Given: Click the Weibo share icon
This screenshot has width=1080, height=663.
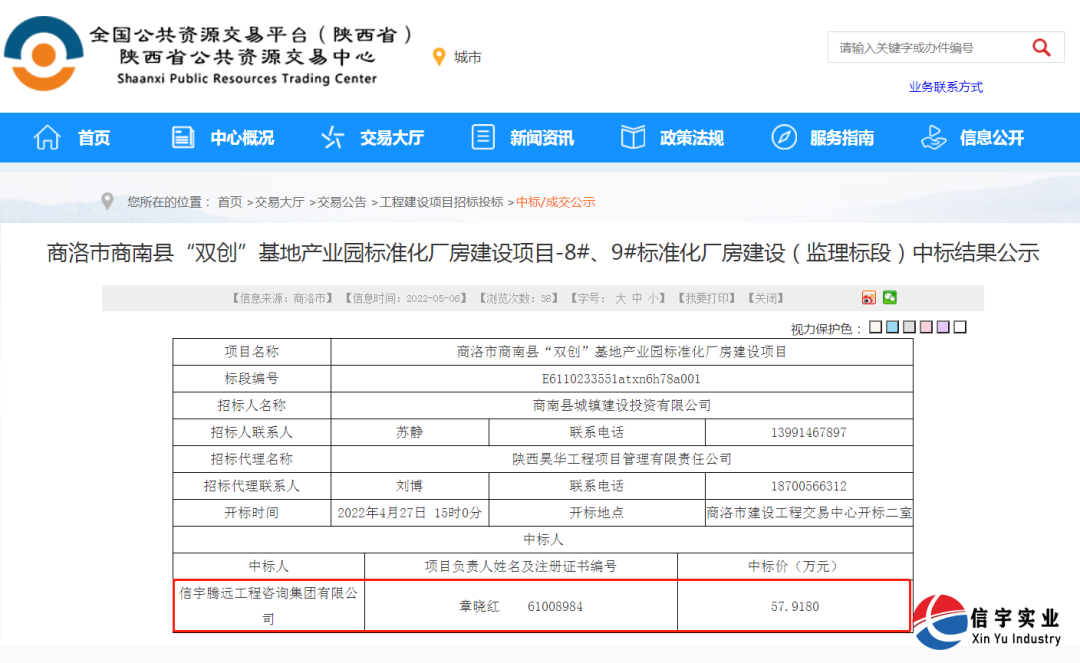Looking at the screenshot, I should 869,298.
